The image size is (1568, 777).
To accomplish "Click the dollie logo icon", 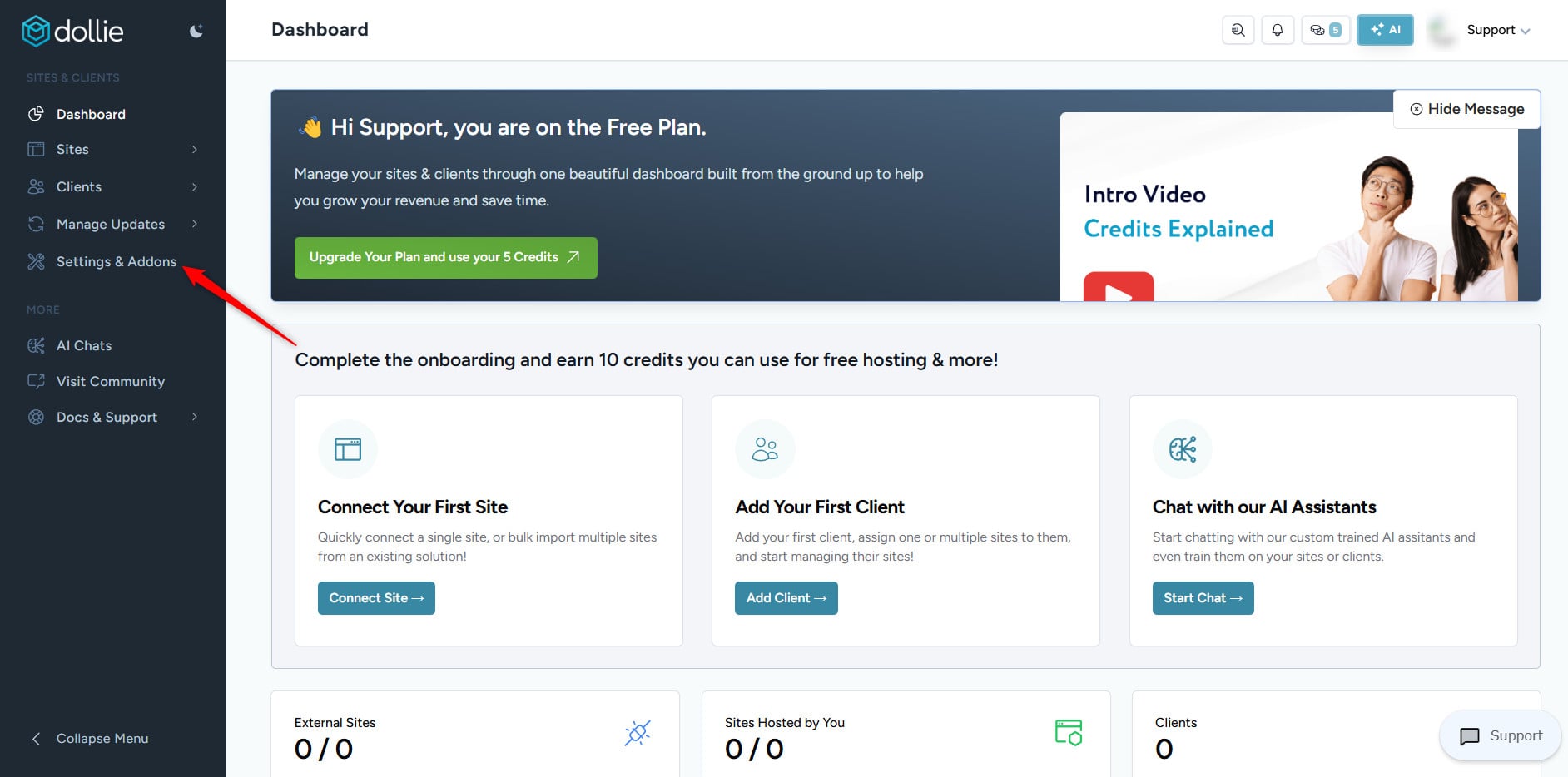I will (36, 32).
